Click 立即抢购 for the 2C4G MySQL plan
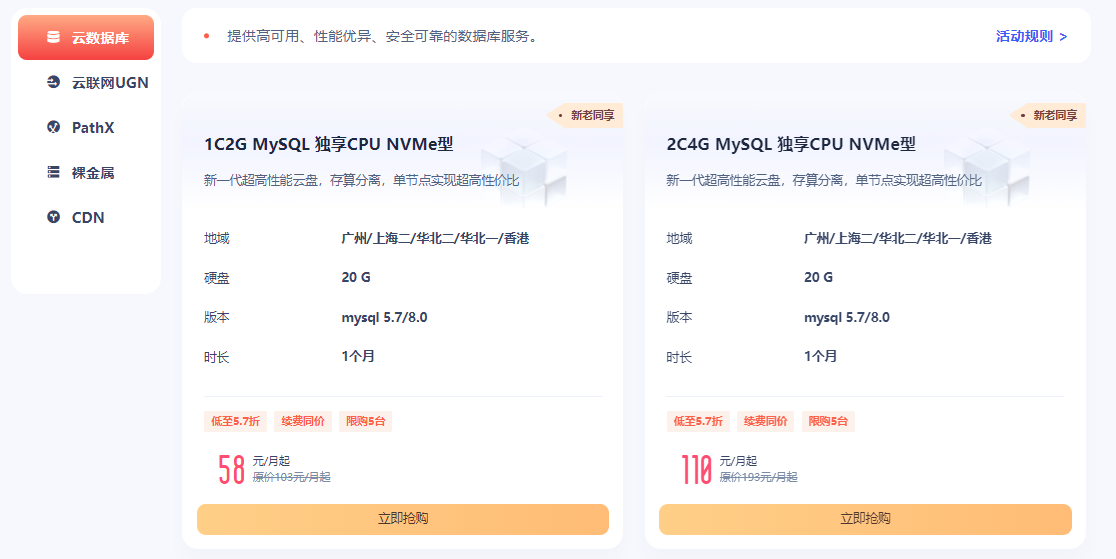This screenshot has height=559, width=1116. [865, 519]
